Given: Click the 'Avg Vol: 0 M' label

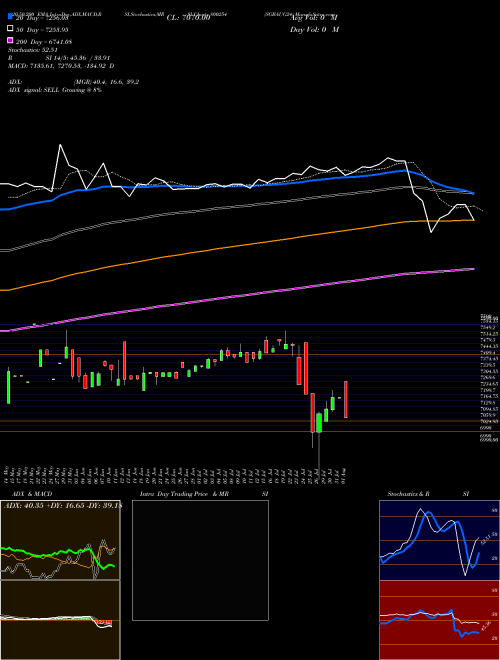Looking at the screenshot, I should point(314,18).
